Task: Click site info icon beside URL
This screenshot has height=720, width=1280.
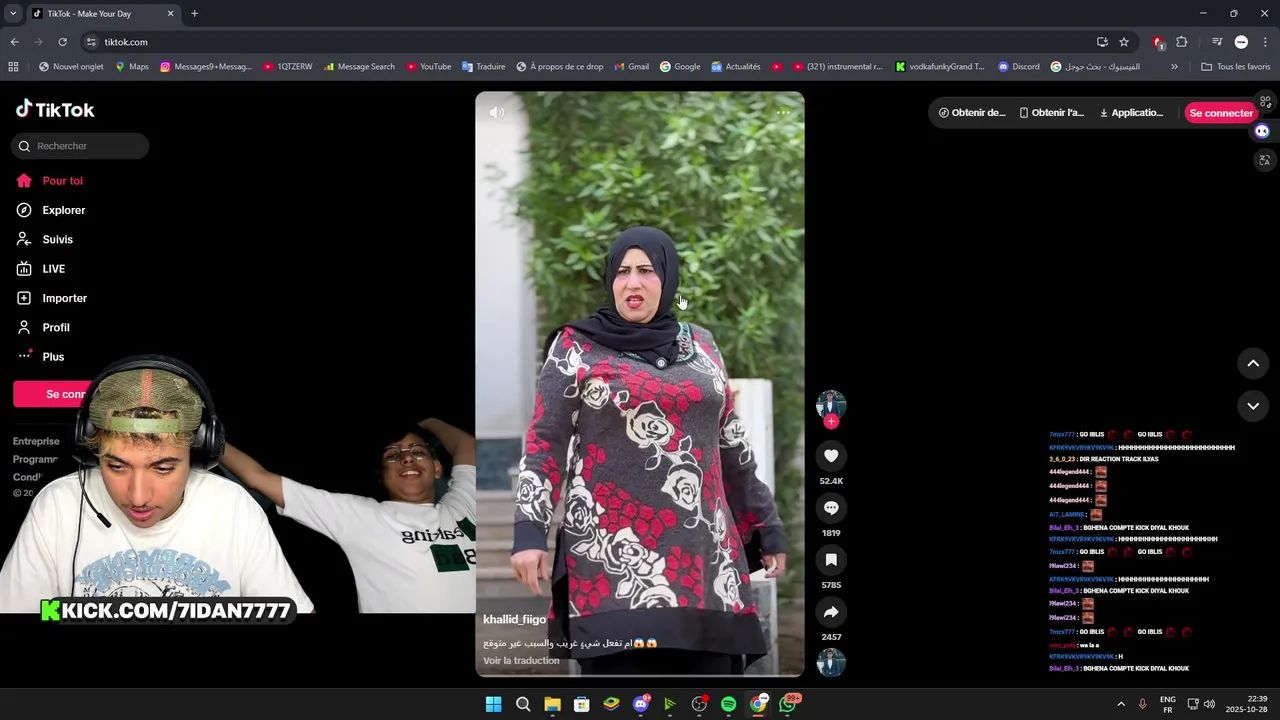Action: [x=91, y=42]
